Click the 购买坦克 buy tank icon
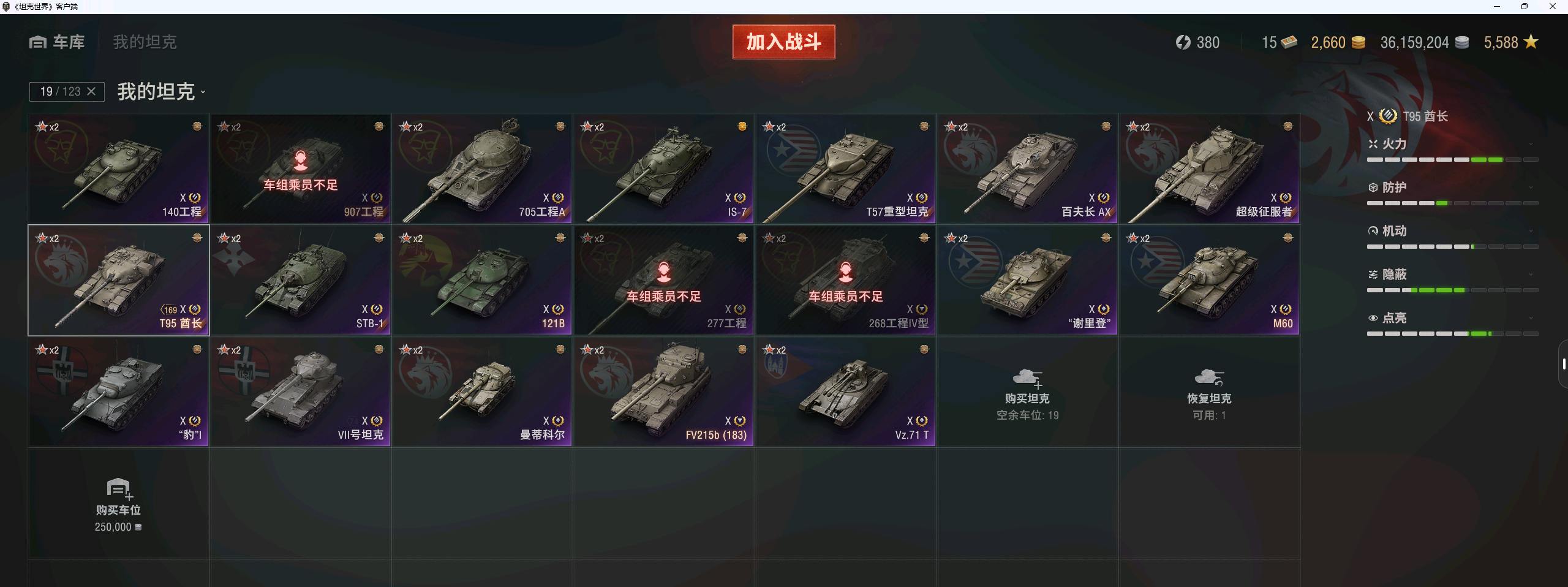Screen dimensions: 1568x587 [x=1027, y=377]
